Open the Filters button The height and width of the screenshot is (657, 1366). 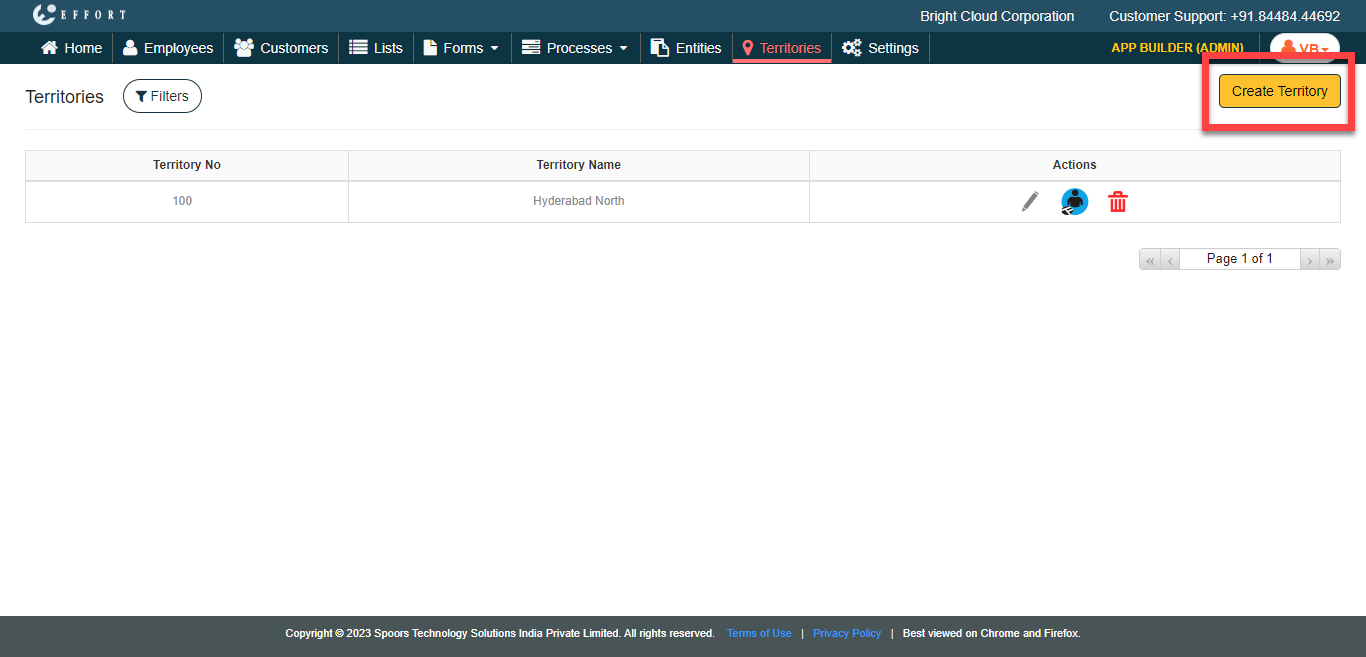click(162, 96)
